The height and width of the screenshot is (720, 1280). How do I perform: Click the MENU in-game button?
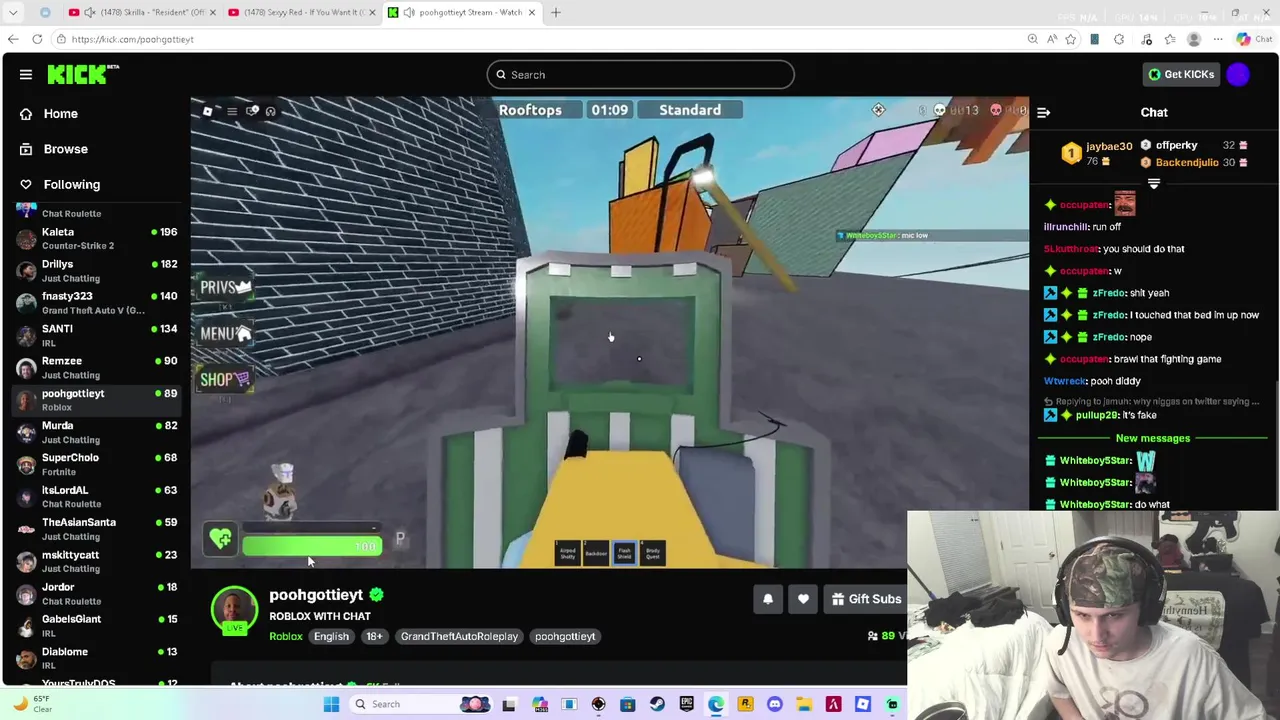click(x=226, y=334)
